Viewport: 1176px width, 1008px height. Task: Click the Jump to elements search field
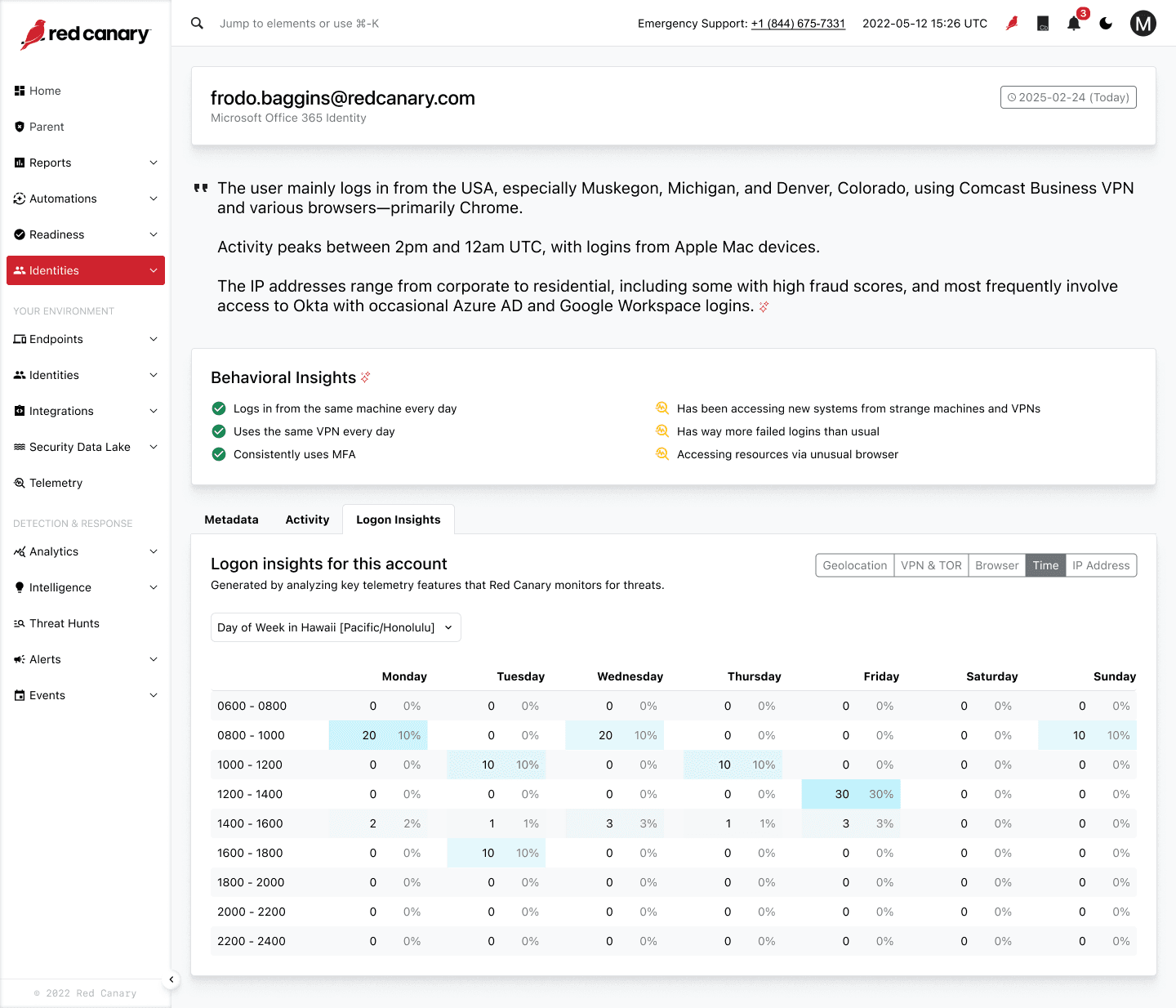(299, 24)
